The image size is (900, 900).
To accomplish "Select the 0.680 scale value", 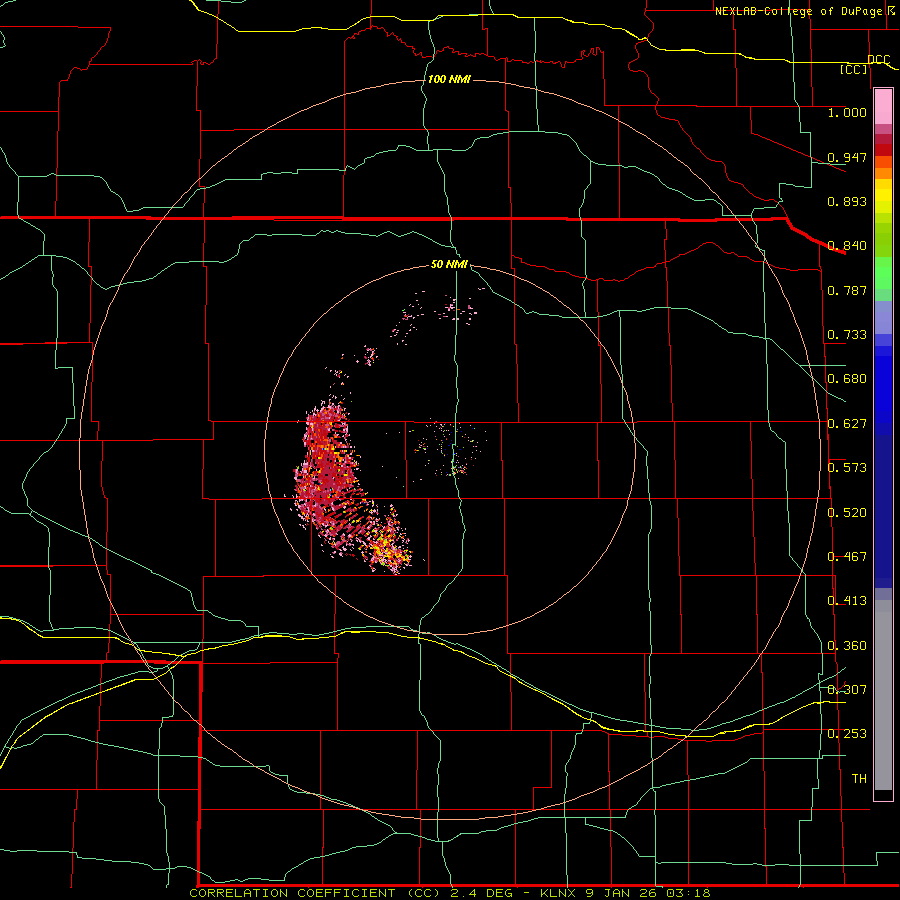I will [x=847, y=379].
